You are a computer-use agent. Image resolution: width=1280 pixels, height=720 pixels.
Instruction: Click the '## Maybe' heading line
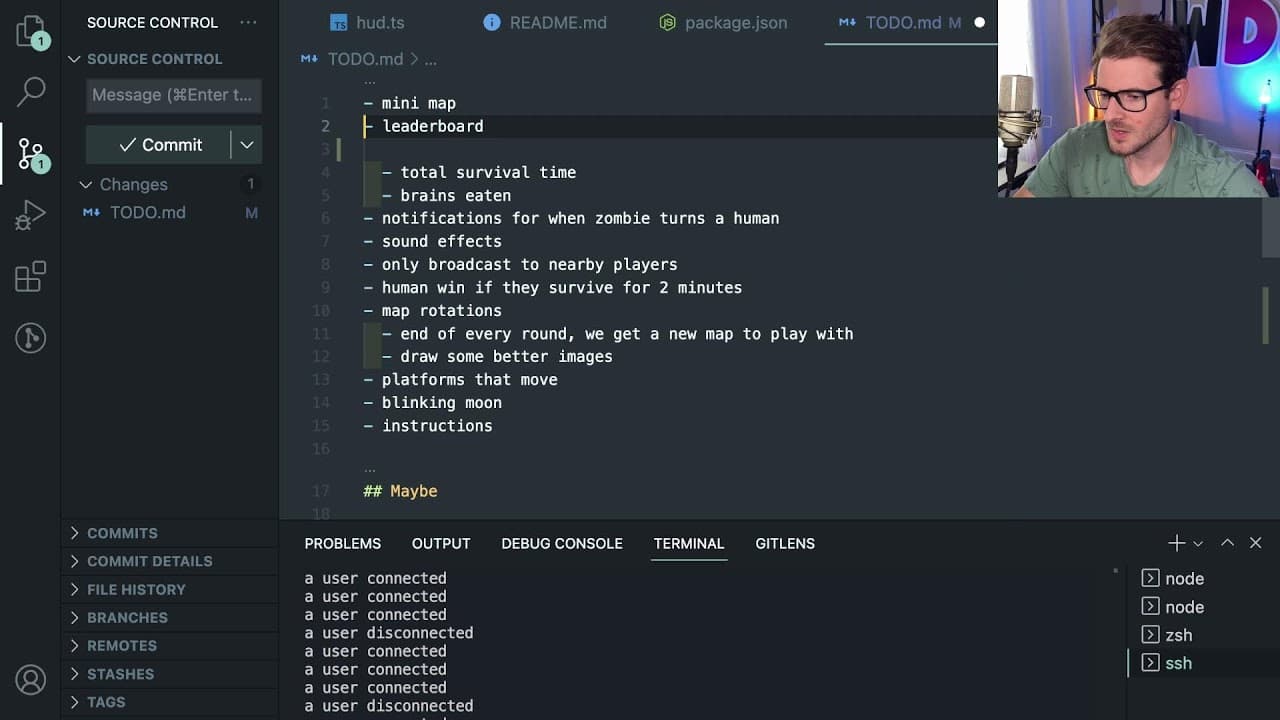[400, 491]
